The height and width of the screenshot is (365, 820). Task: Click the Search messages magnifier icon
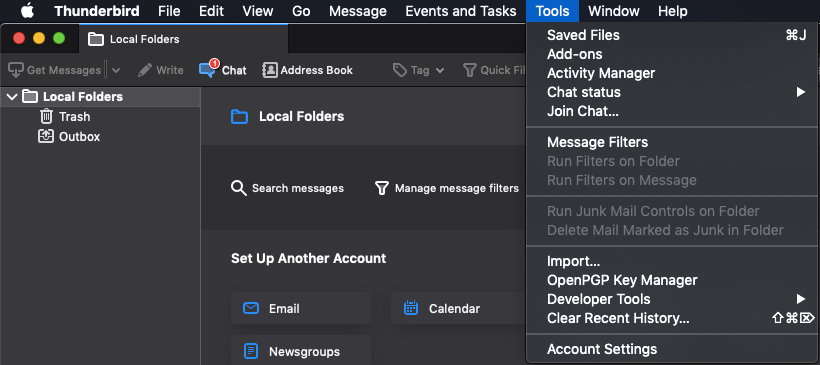pyautogui.click(x=238, y=188)
